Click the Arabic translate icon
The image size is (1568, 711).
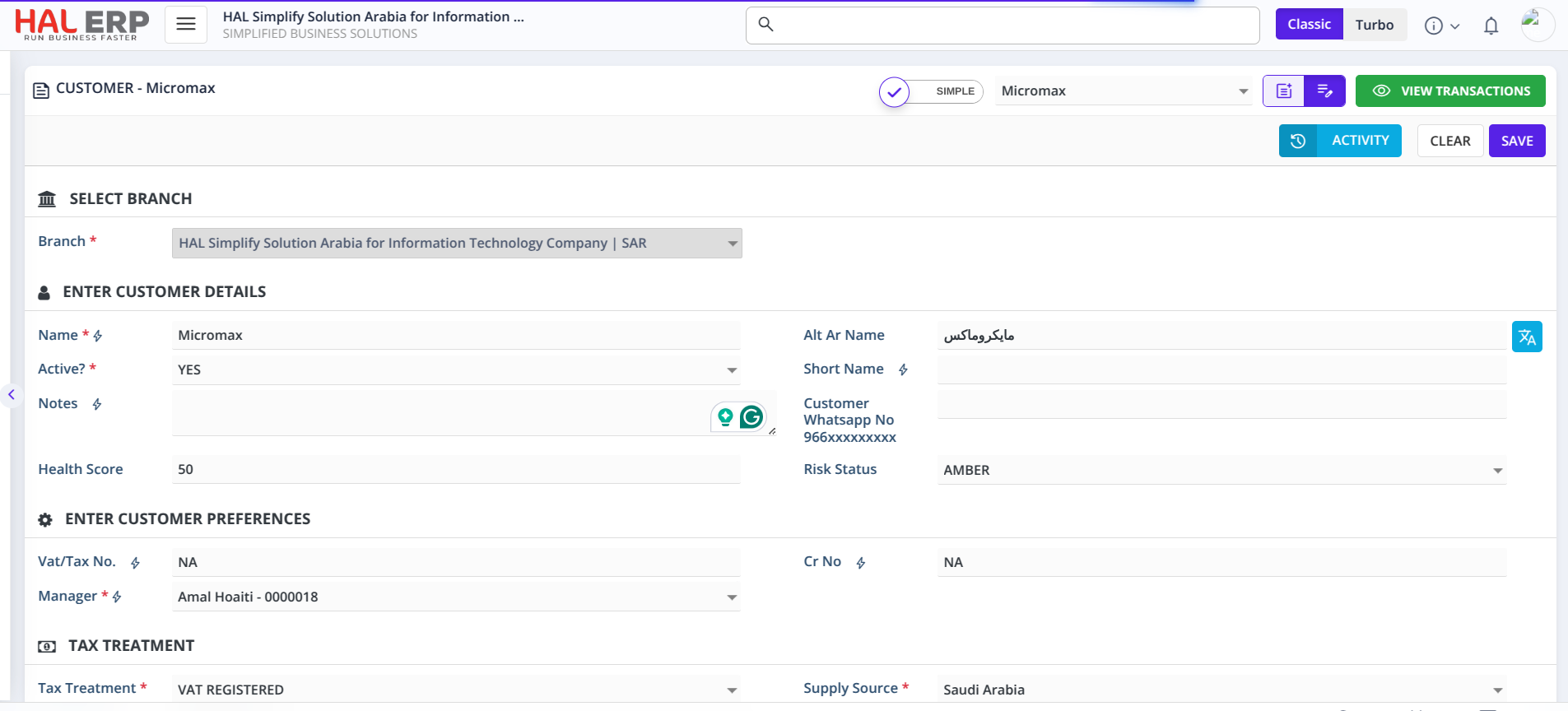point(1527,337)
